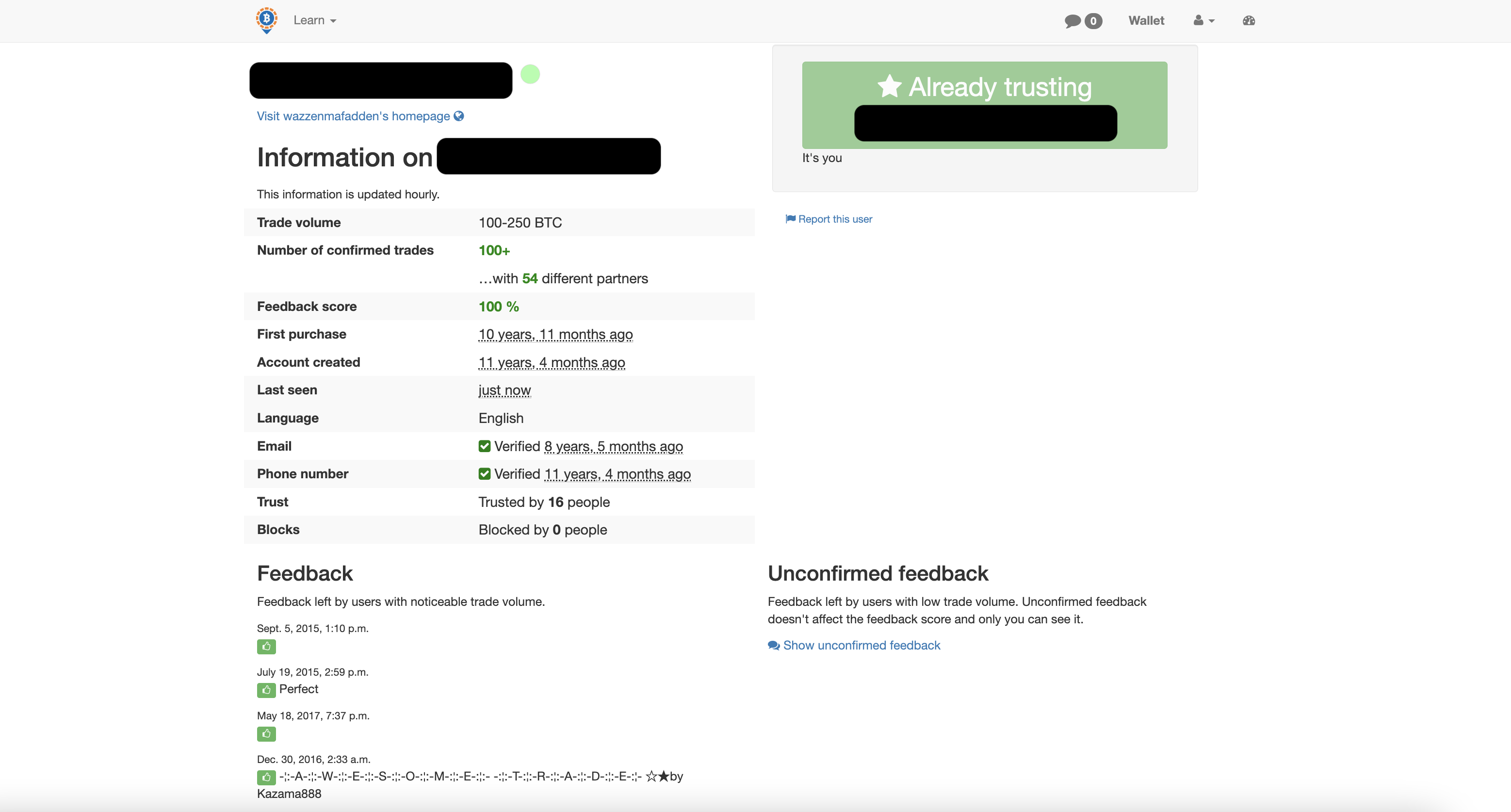Image resolution: width=1511 pixels, height=812 pixels.
Task: Click the 0 notifications badge
Action: tap(1093, 21)
